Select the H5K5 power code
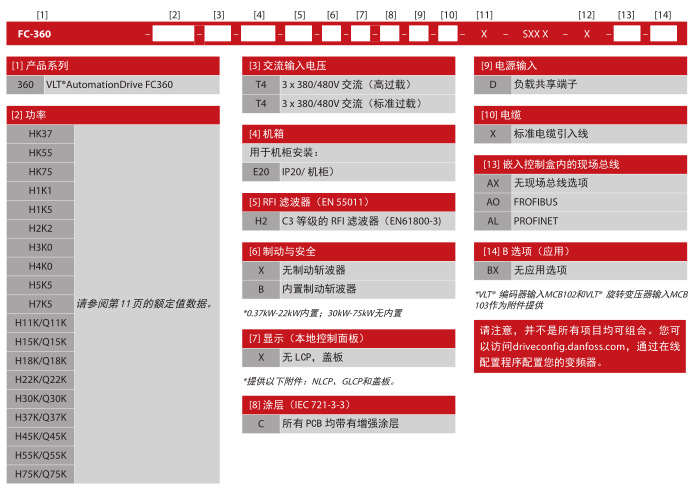 click(x=40, y=285)
